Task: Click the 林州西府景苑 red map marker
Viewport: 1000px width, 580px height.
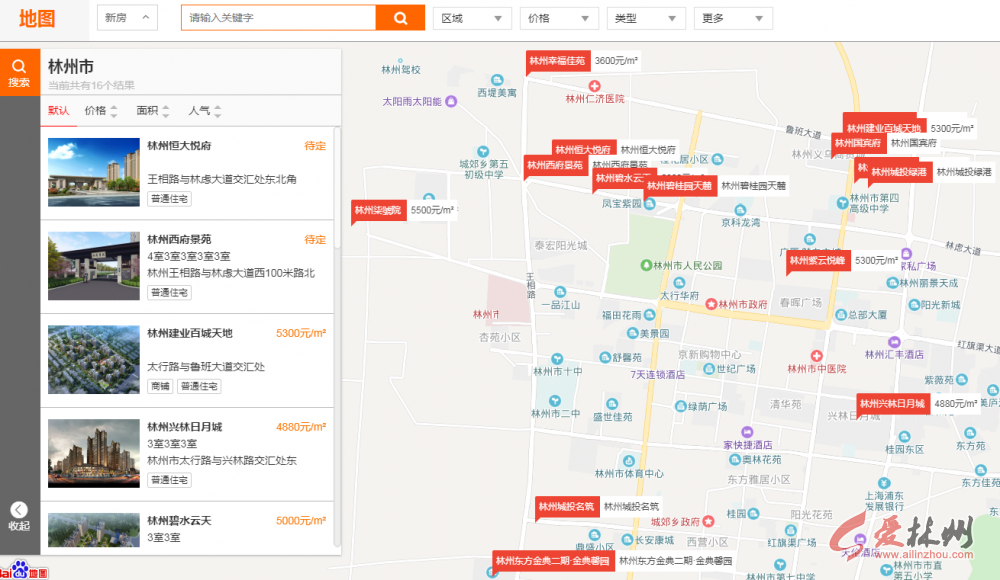Action: 555,165
